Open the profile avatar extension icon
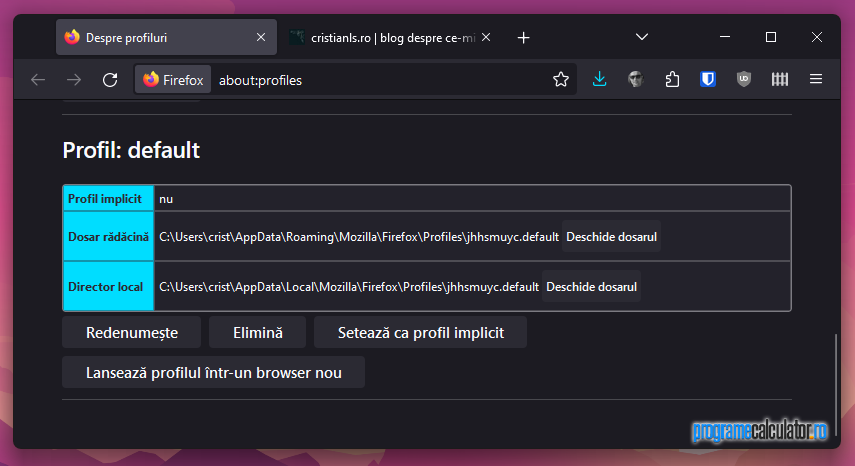 [635, 79]
